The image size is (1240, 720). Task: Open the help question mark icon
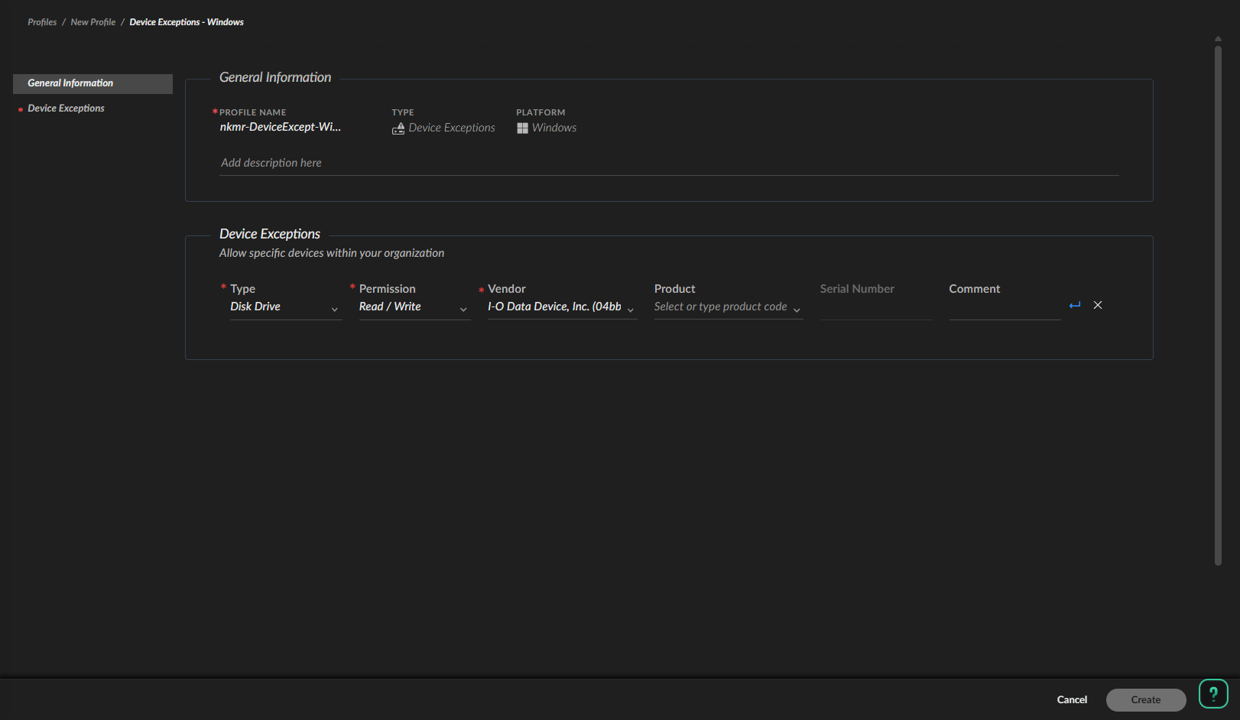click(x=1213, y=694)
